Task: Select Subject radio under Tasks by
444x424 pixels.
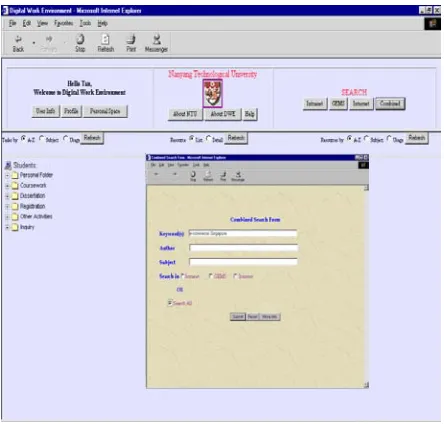Action: (42, 138)
